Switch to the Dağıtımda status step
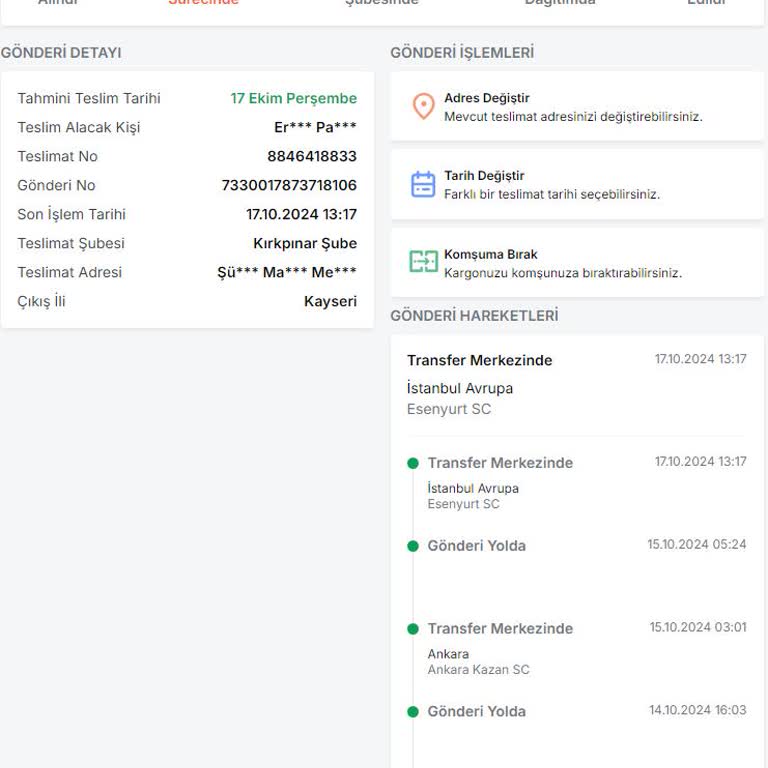This screenshot has width=768, height=768. click(x=560, y=3)
